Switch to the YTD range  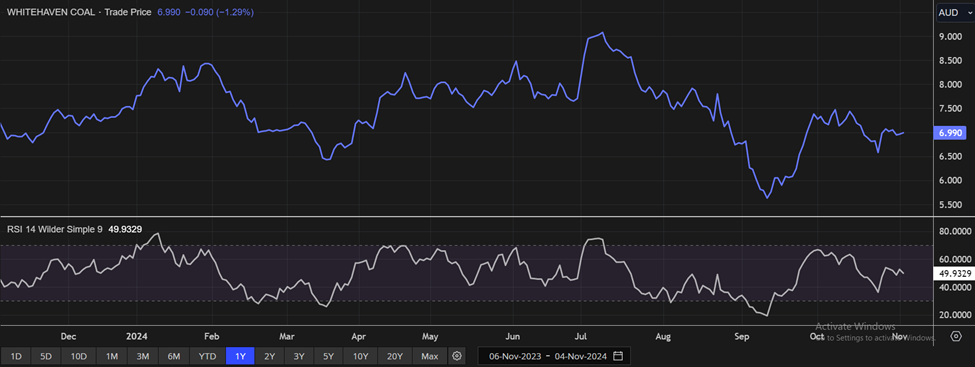207,356
